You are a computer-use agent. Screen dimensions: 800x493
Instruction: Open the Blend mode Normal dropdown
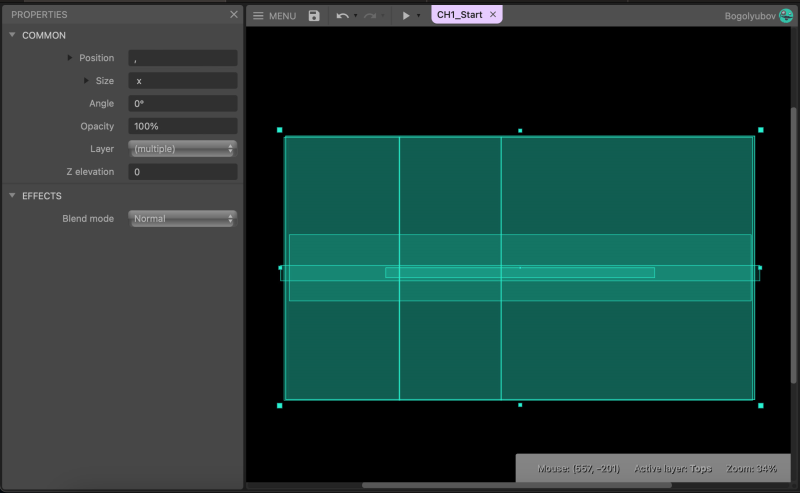click(183, 218)
